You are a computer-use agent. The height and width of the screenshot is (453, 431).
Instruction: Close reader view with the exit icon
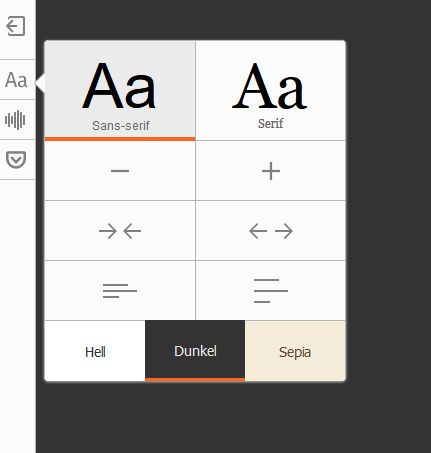tap(16, 26)
